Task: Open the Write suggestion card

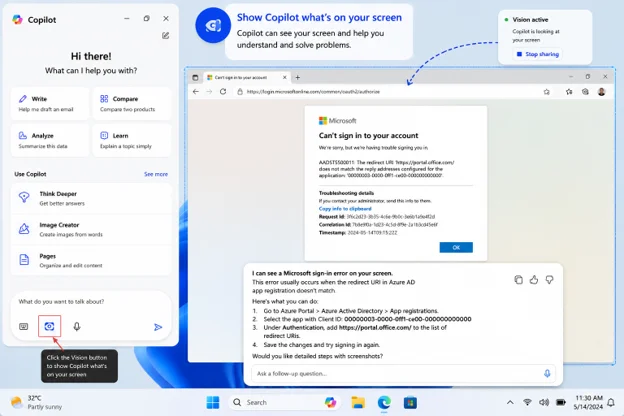Action: [50, 104]
